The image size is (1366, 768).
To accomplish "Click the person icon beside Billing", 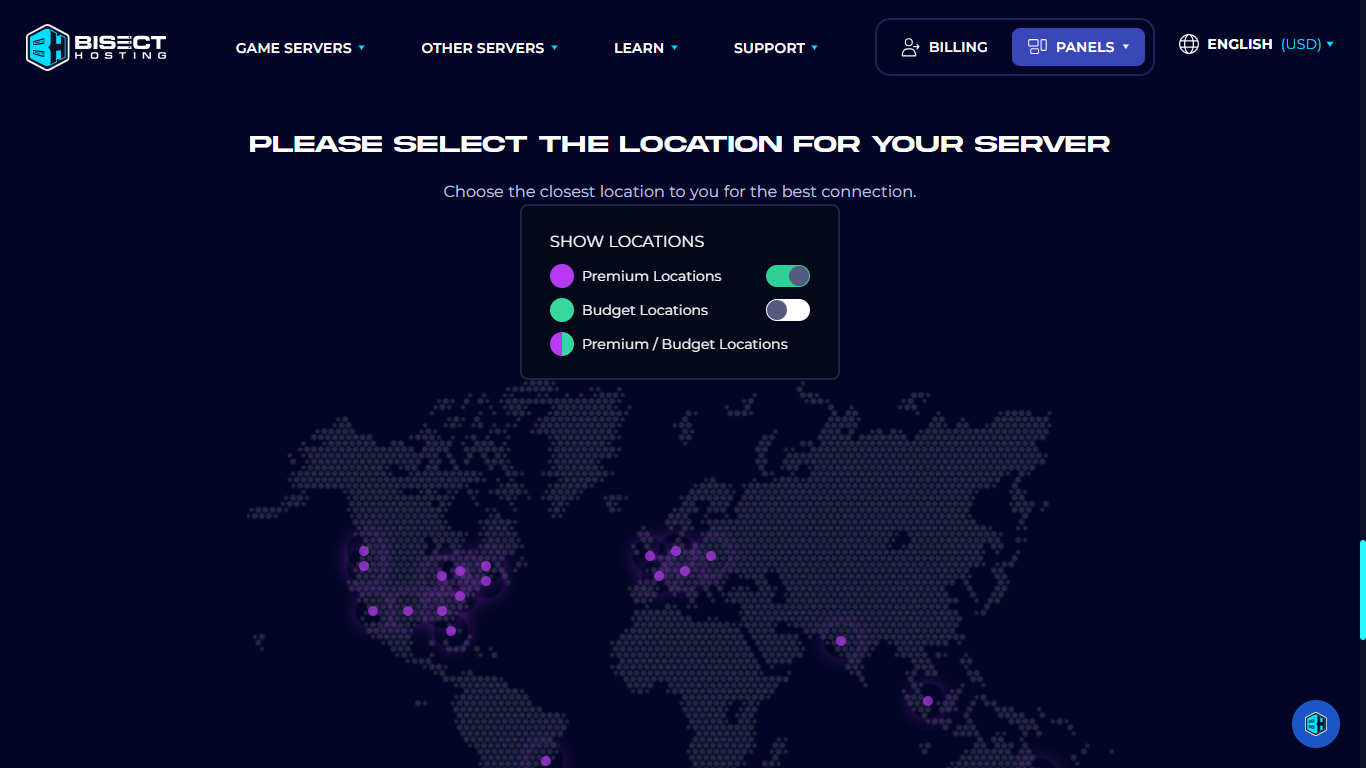I will (910, 46).
